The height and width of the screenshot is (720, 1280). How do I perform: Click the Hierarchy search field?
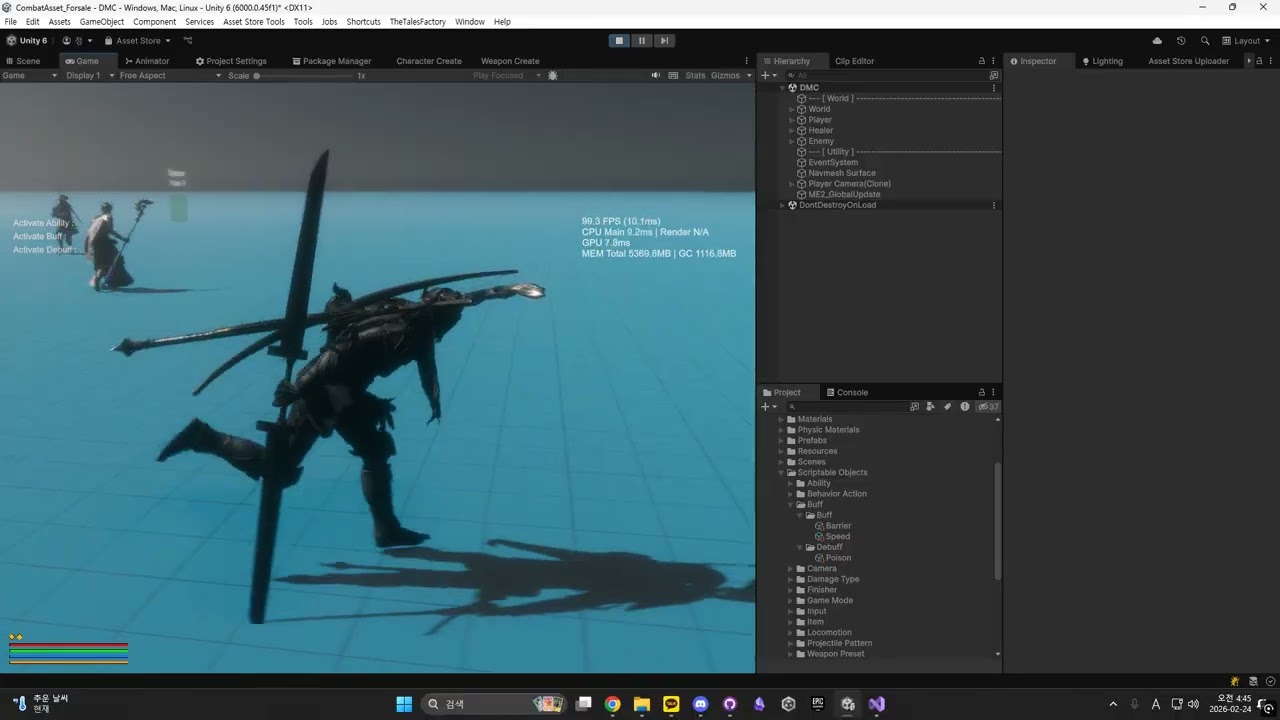coord(885,76)
